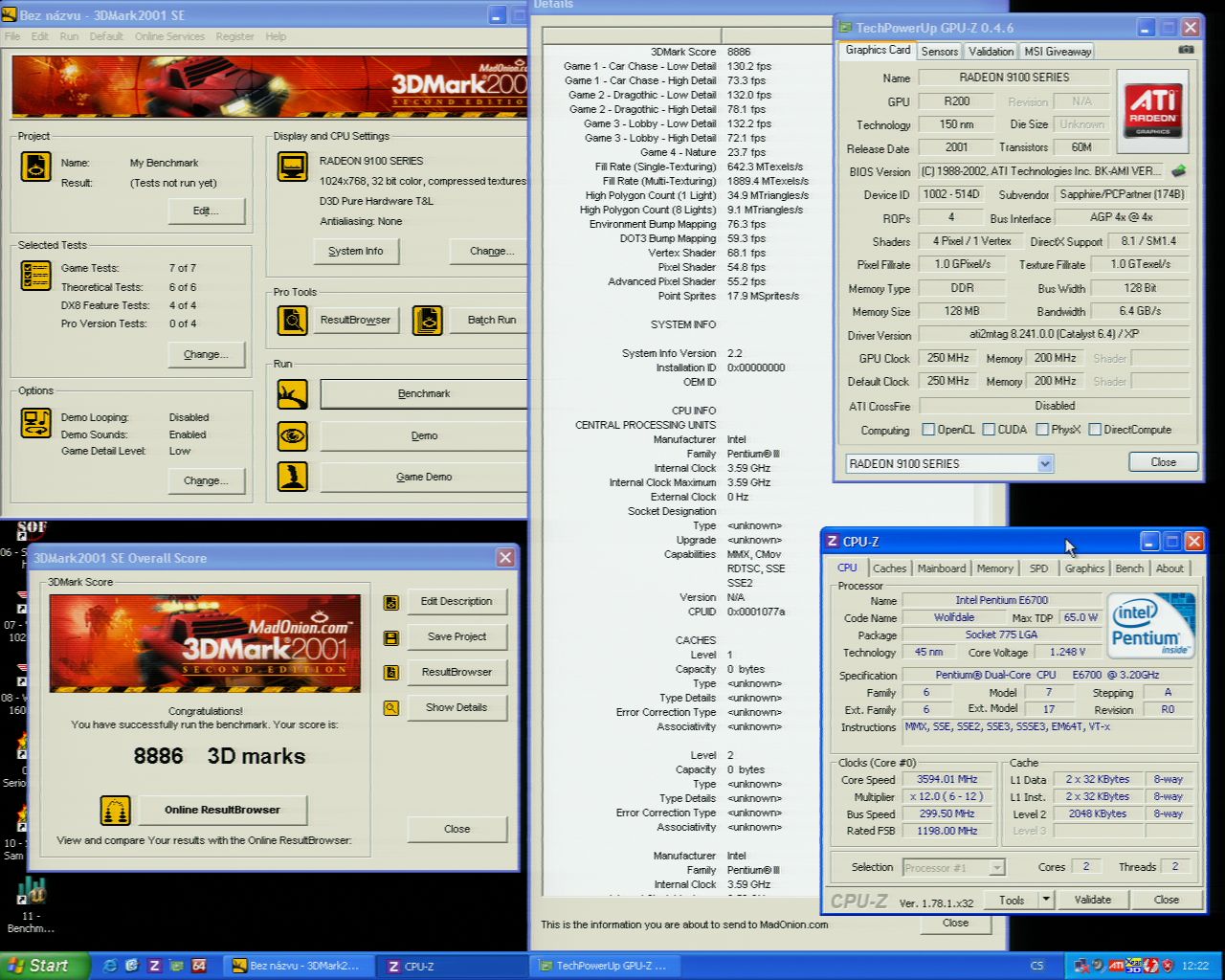Open the Tools dropdown arrow in CPU-Z
The width and height of the screenshot is (1225, 980).
[x=1046, y=900]
